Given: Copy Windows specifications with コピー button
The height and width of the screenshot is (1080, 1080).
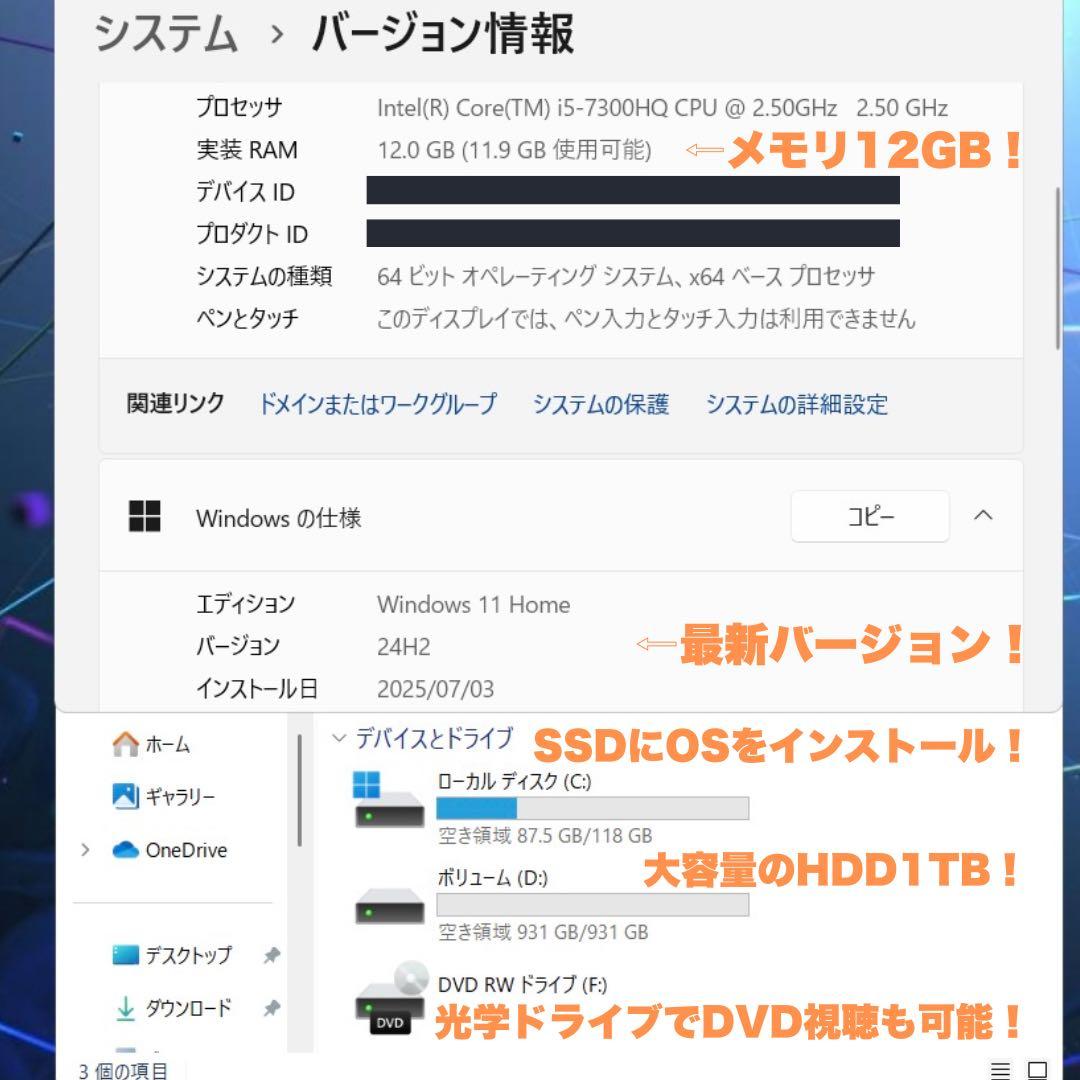Looking at the screenshot, I should pyautogui.click(x=870, y=516).
